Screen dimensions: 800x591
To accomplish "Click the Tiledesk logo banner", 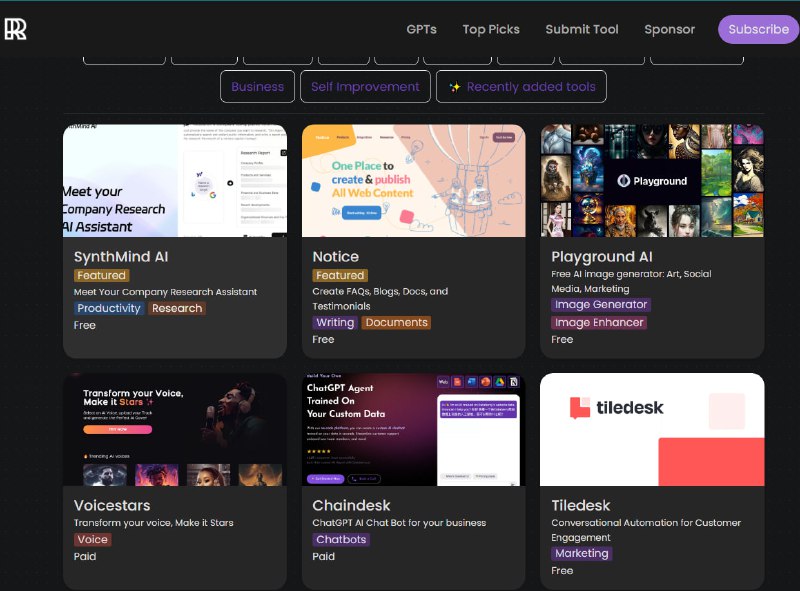I will [652, 430].
